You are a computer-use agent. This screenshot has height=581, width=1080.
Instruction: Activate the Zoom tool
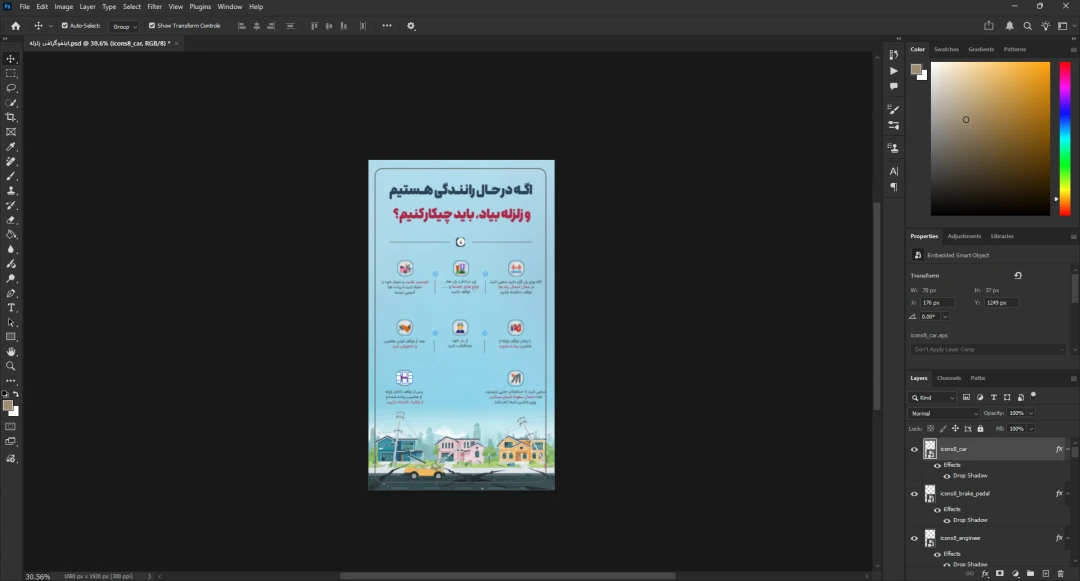click(x=11, y=366)
